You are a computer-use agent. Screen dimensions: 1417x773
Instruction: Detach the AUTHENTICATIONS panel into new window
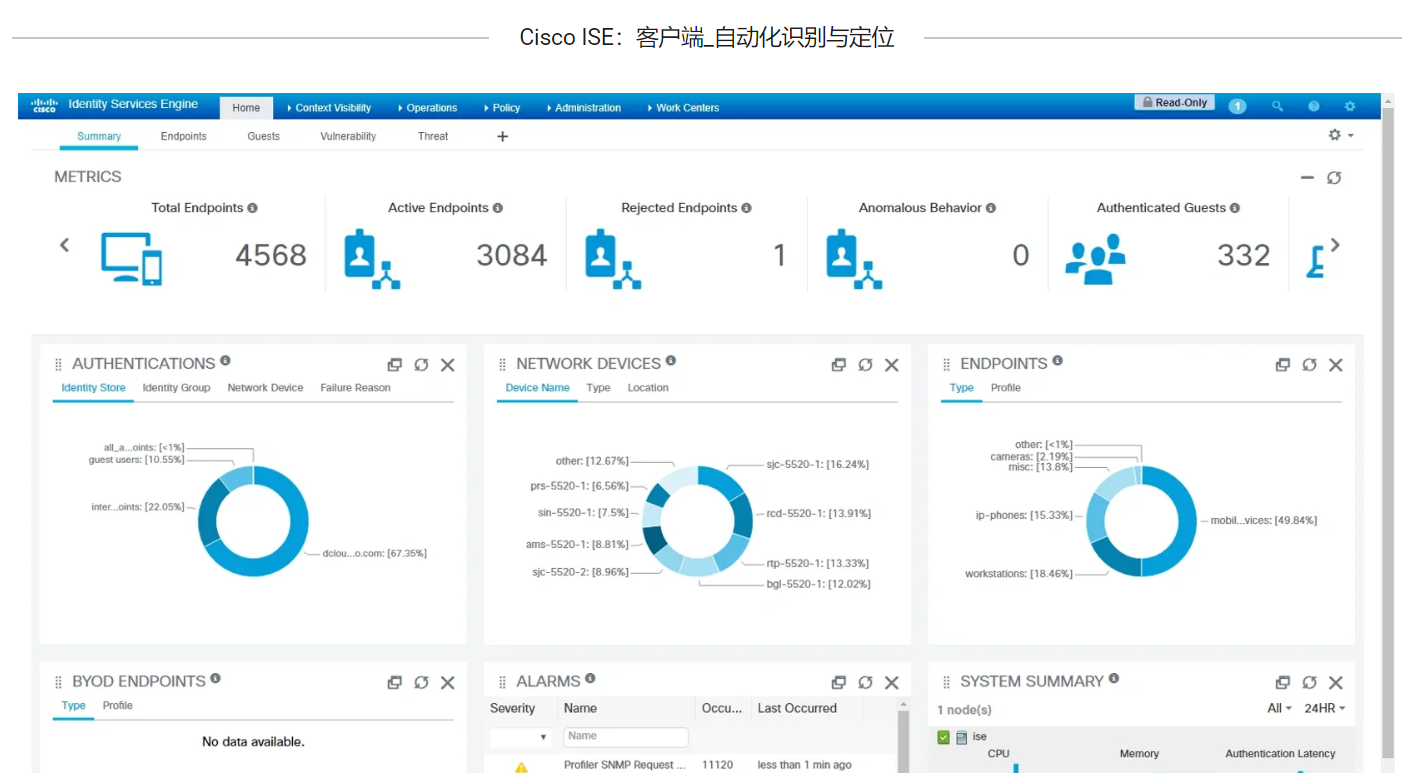[395, 365]
